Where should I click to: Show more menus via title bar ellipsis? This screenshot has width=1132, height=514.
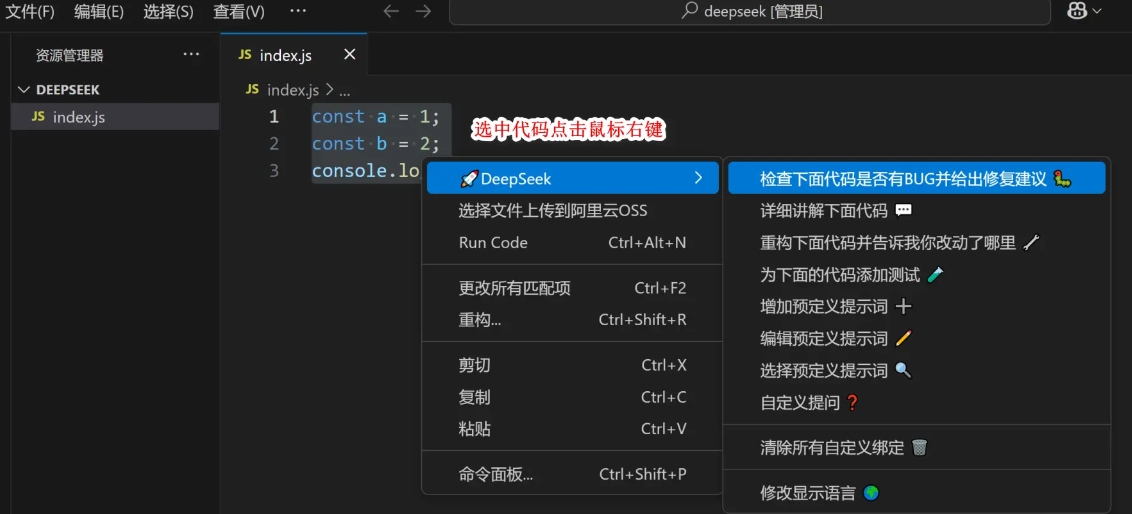[x=298, y=12]
